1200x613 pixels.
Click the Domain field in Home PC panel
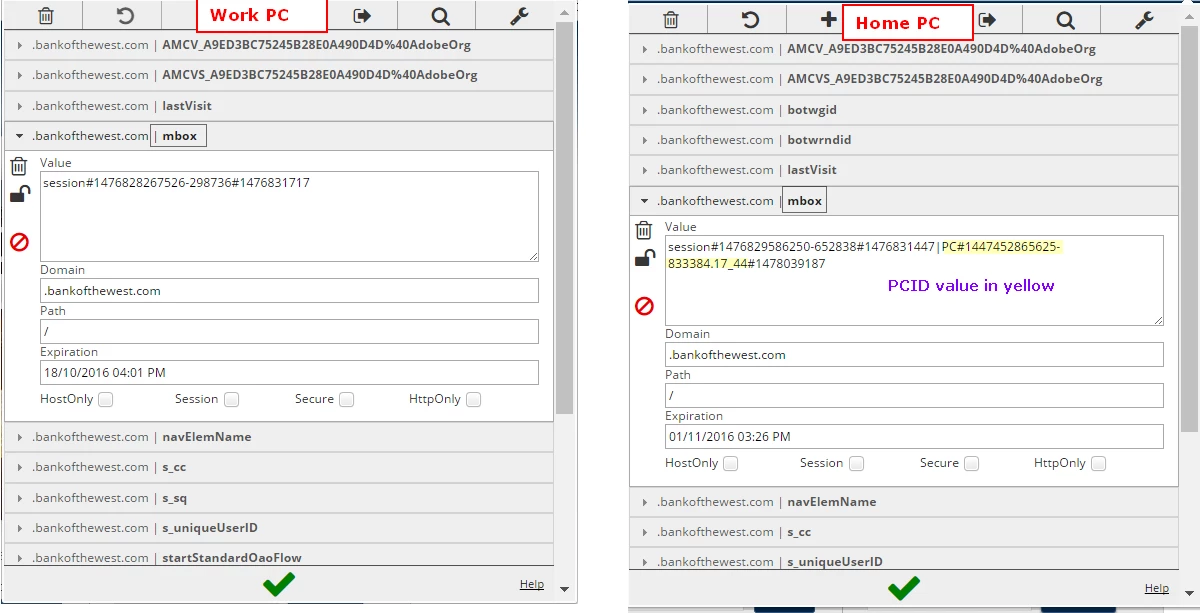point(914,355)
